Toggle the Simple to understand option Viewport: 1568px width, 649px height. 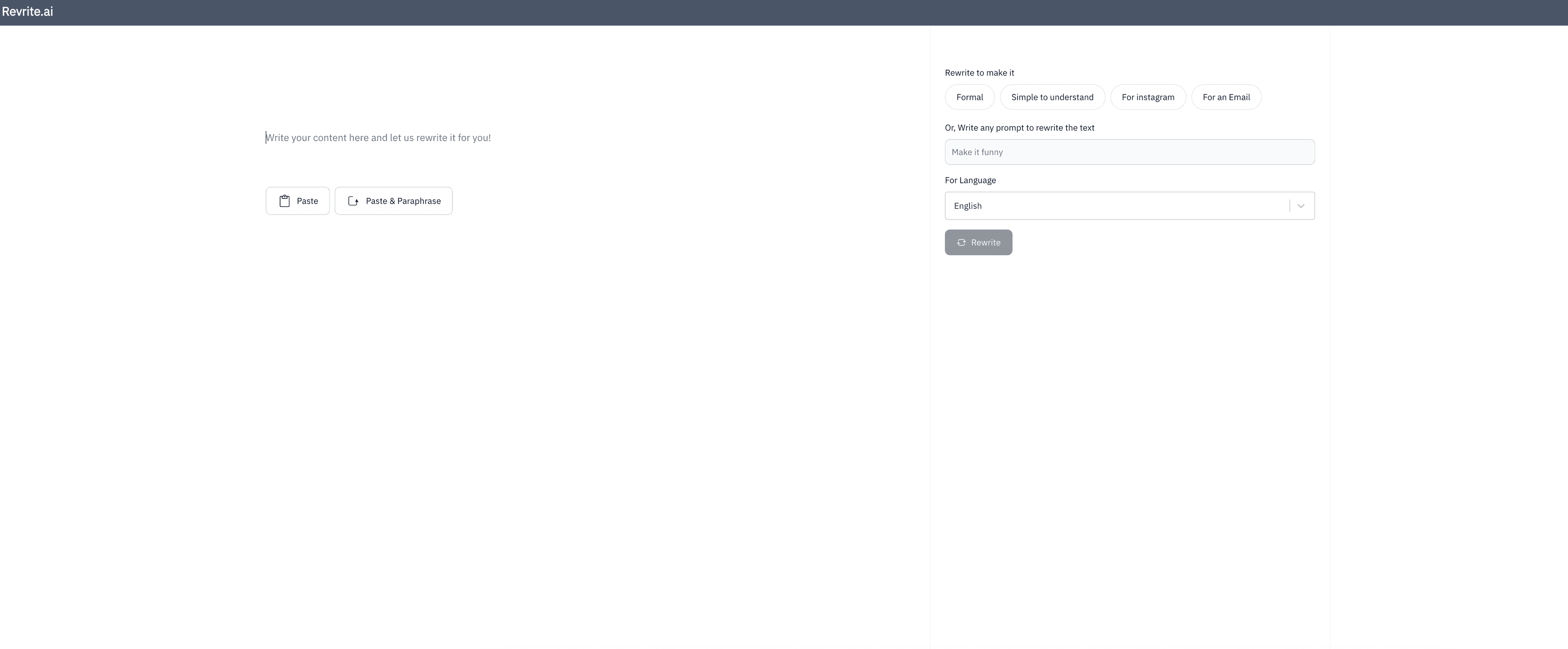click(x=1052, y=97)
